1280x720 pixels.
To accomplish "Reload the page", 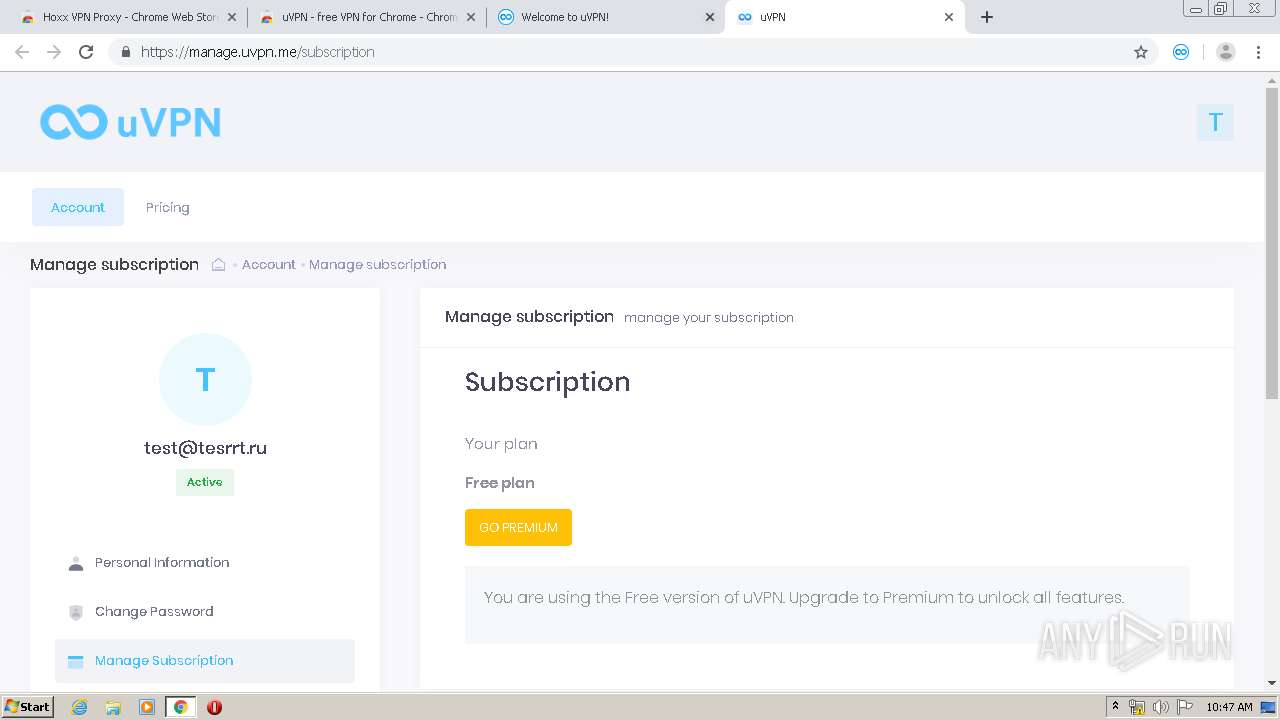I will (x=86, y=52).
